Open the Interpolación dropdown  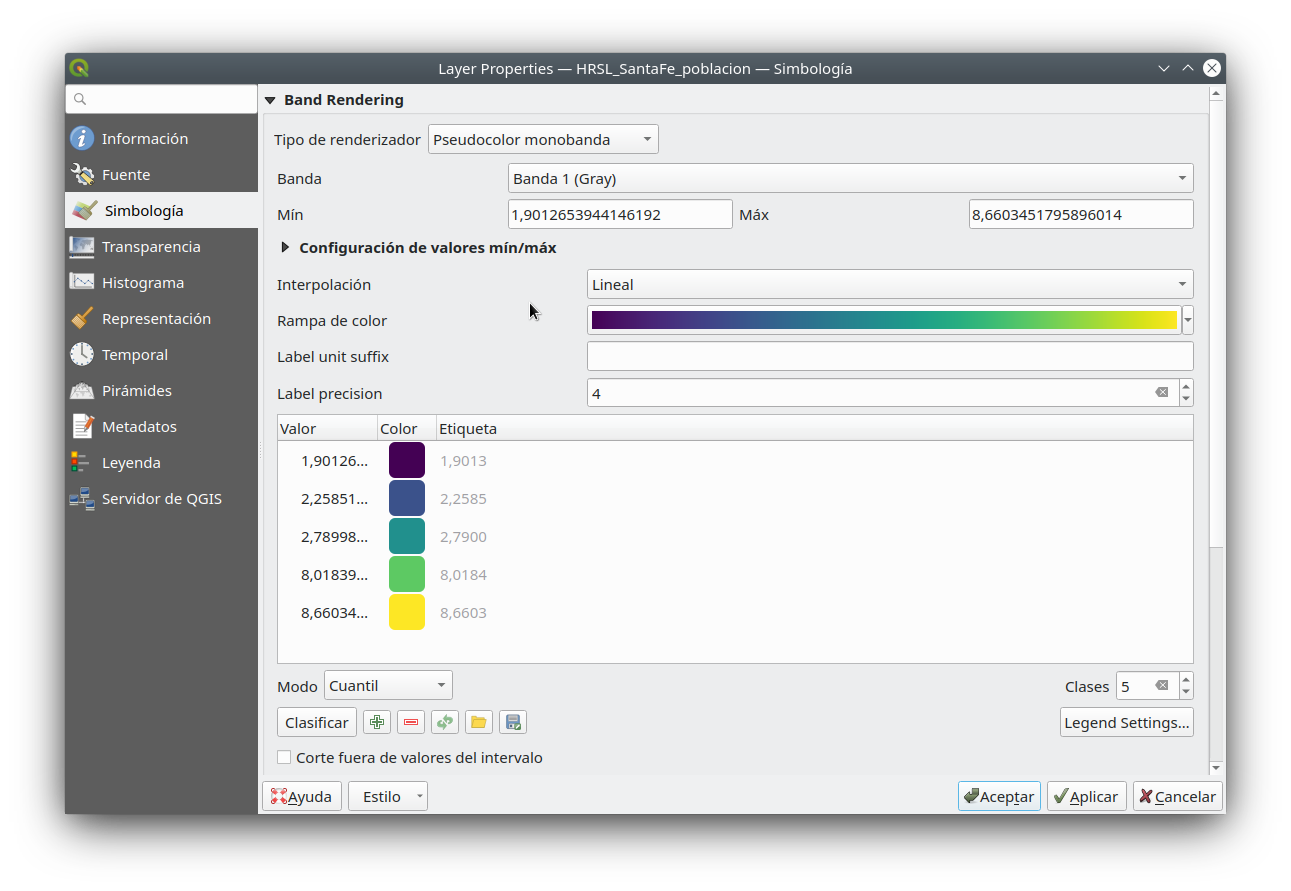point(890,284)
